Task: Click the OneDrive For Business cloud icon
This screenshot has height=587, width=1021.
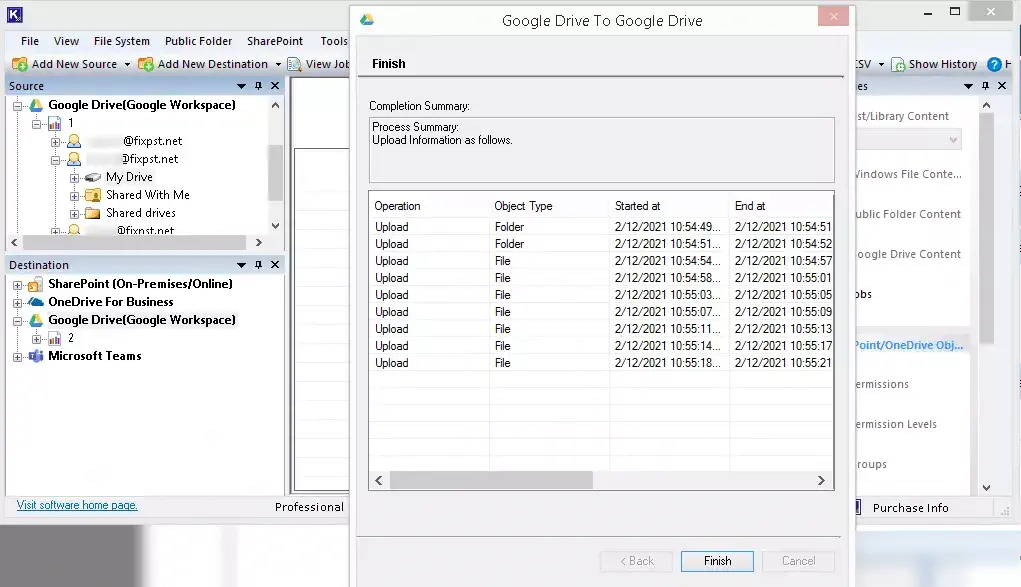Action: (x=36, y=302)
